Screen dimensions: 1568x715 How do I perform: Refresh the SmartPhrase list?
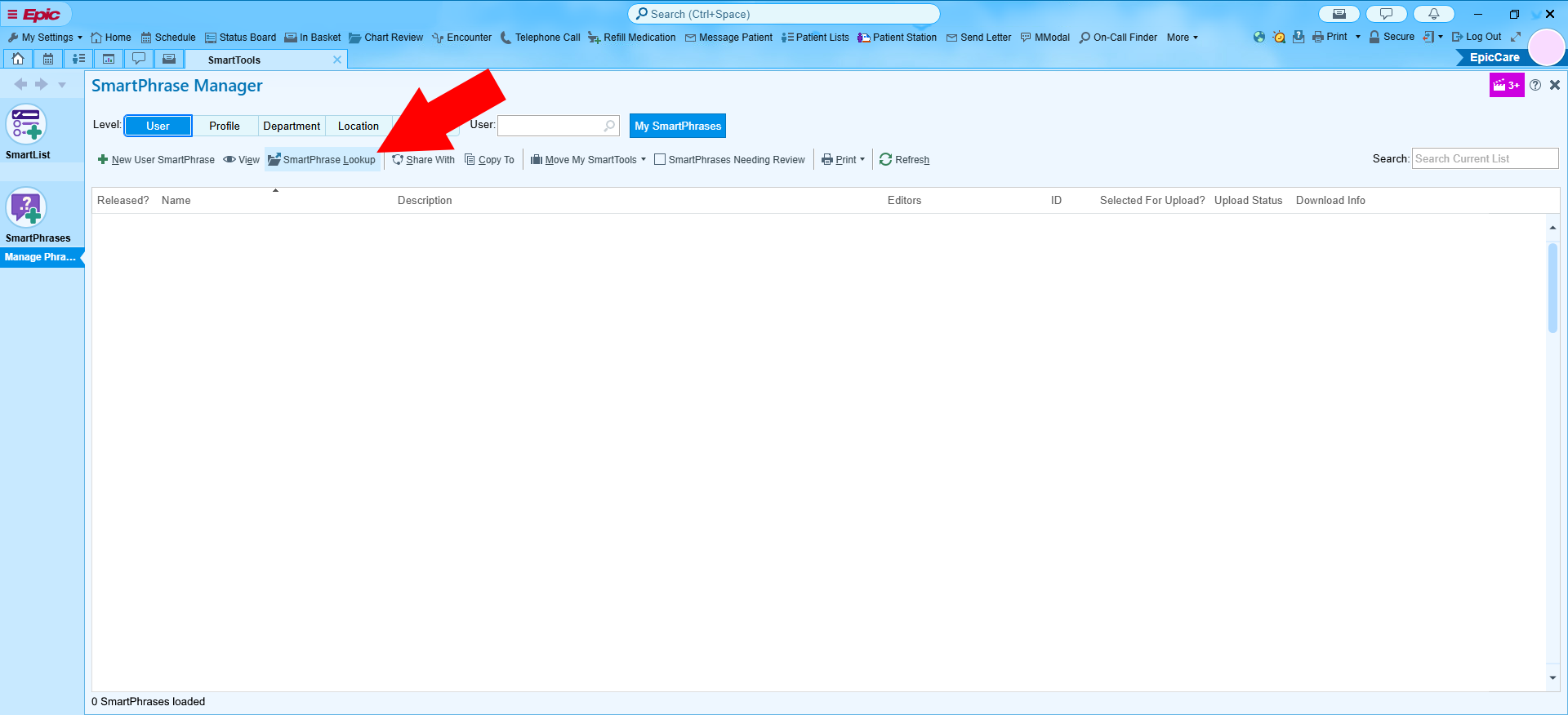[904, 160]
